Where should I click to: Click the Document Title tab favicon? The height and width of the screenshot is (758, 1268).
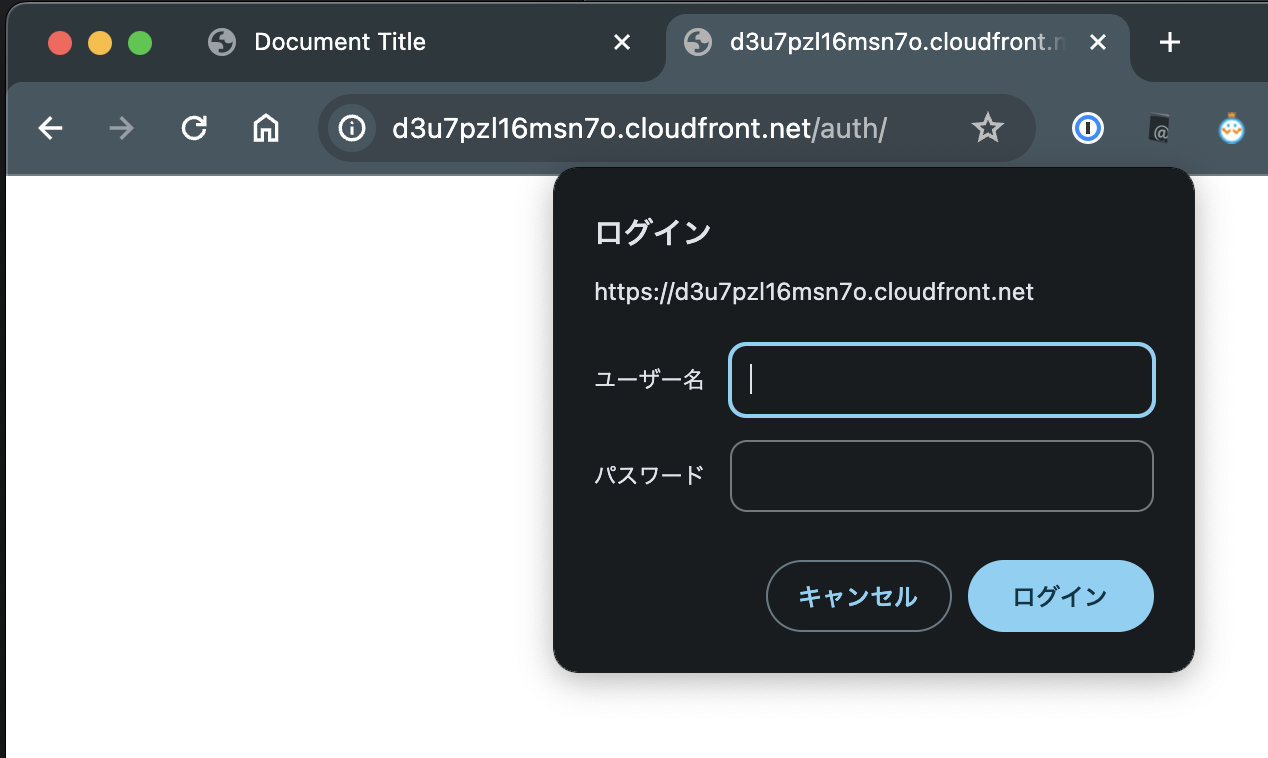click(221, 42)
